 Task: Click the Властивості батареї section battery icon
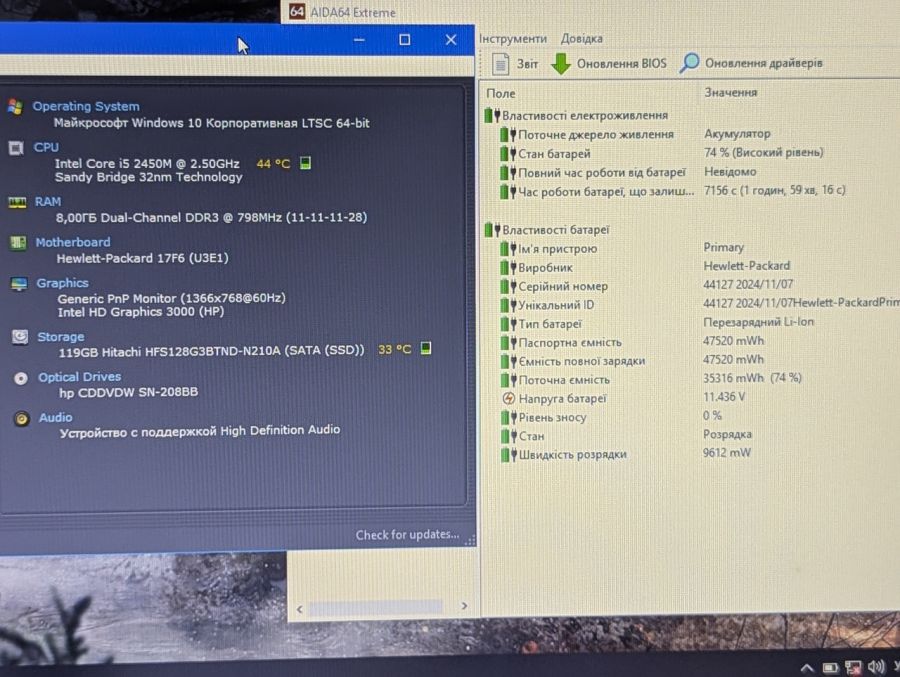[x=492, y=230]
